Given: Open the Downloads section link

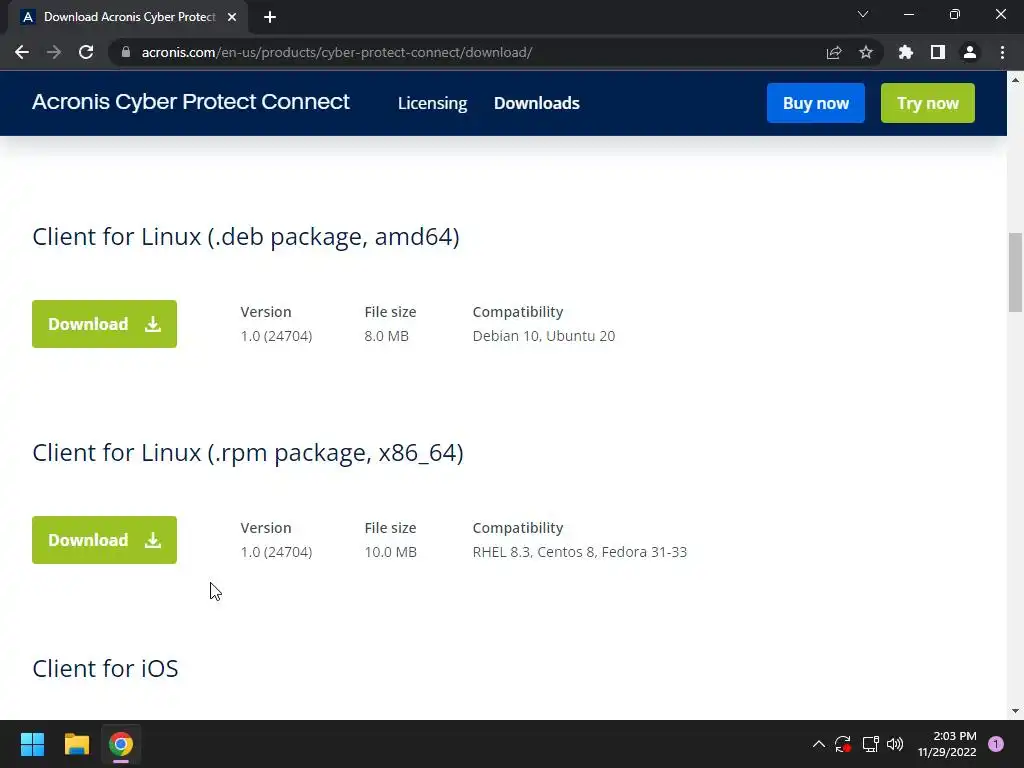Looking at the screenshot, I should [x=537, y=103].
